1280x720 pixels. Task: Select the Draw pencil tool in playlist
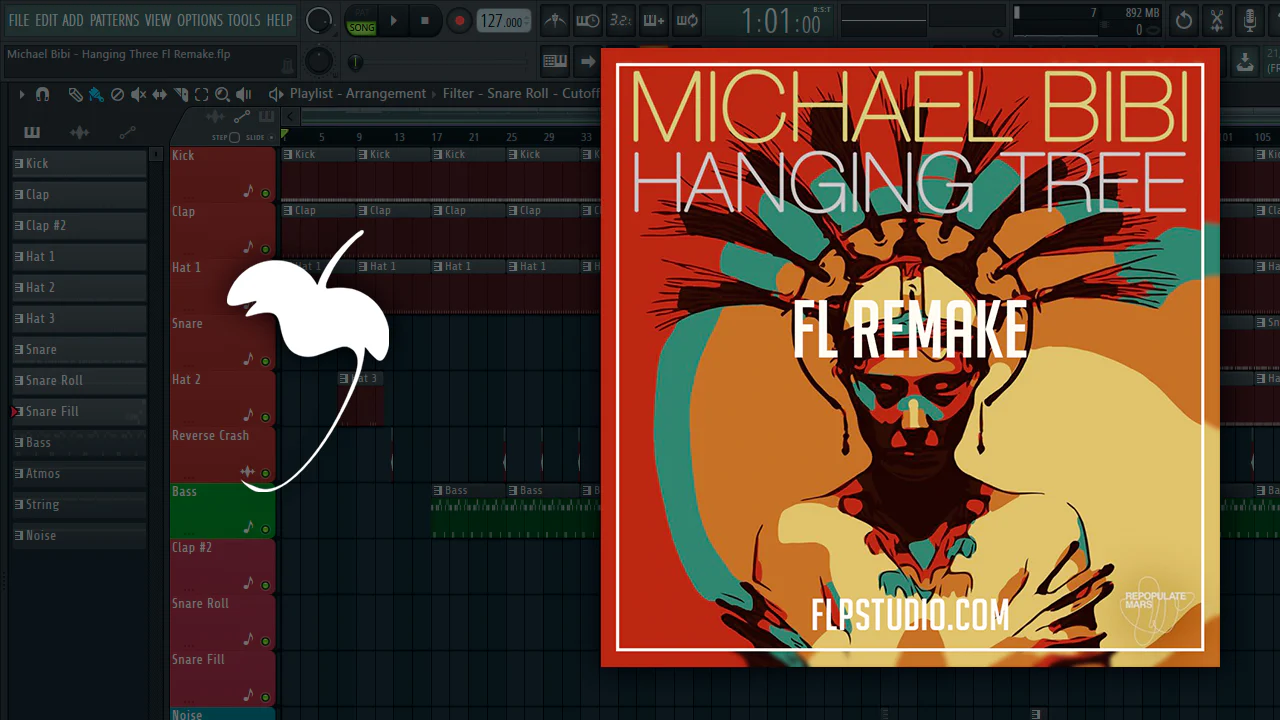pyautogui.click(x=75, y=94)
